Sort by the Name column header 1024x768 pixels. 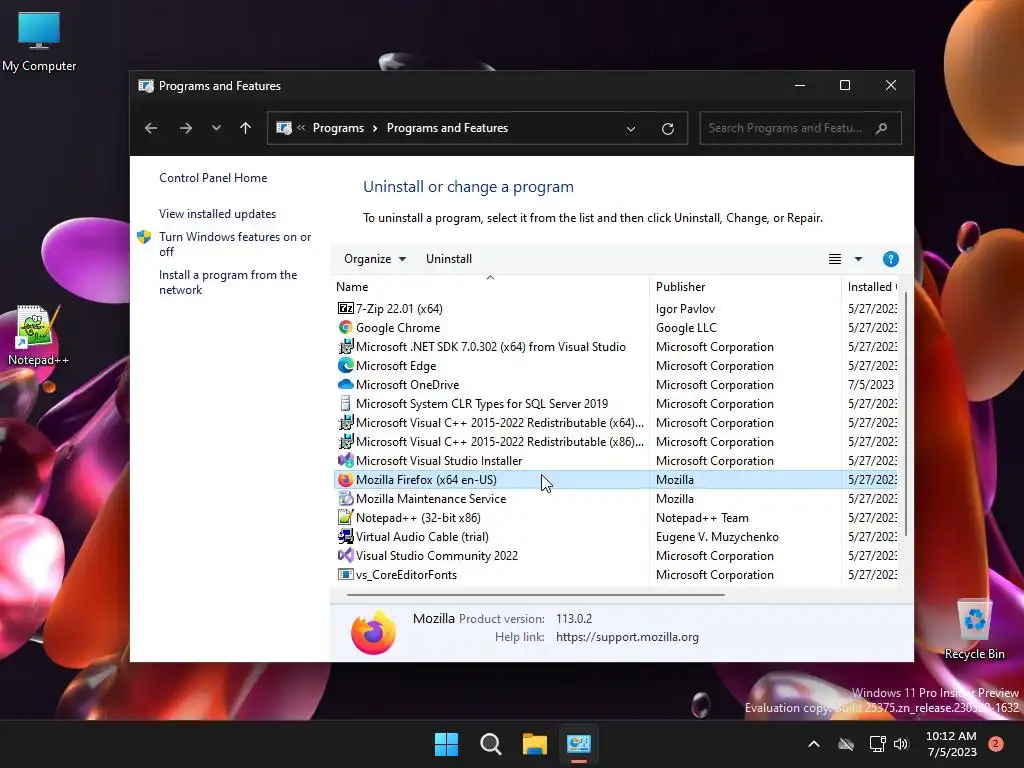point(490,287)
